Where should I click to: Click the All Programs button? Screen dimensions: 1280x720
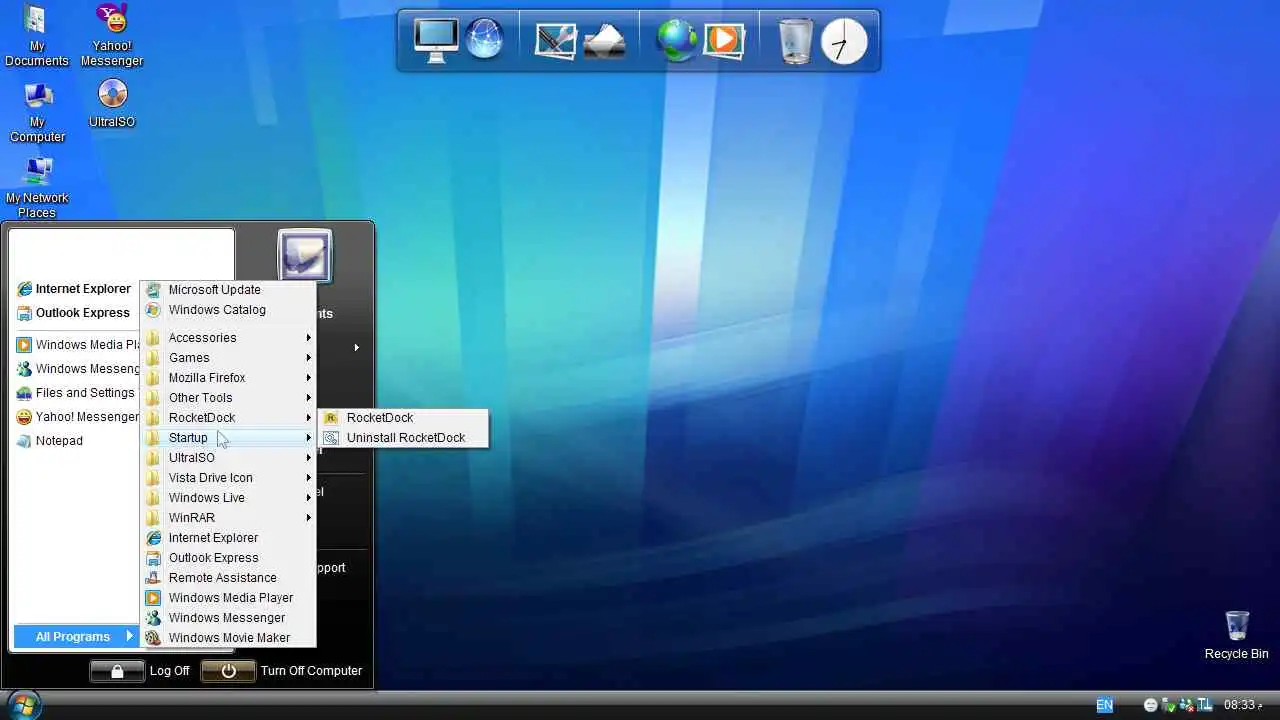click(x=75, y=636)
